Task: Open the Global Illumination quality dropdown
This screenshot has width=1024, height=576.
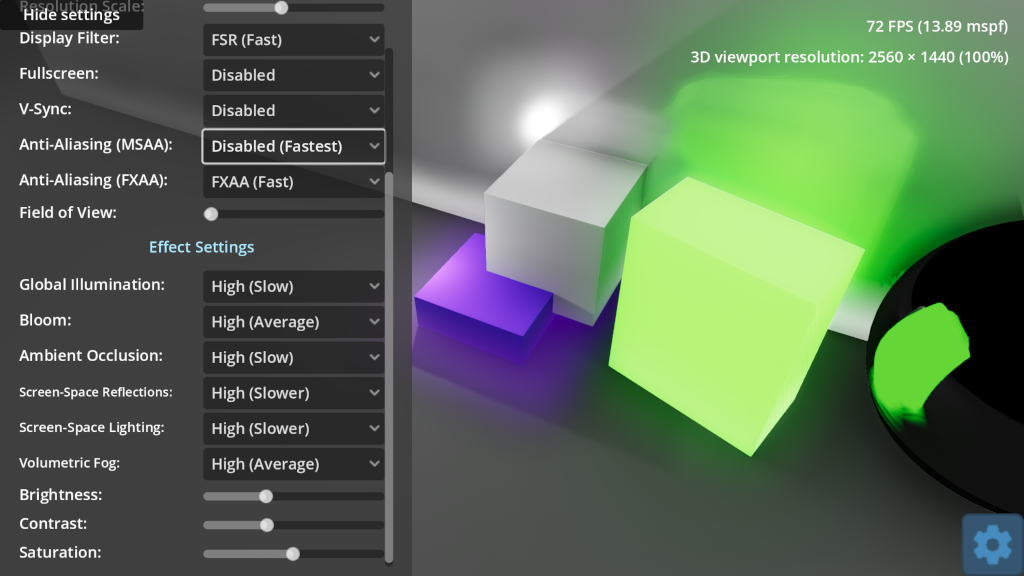Action: (293, 286)
